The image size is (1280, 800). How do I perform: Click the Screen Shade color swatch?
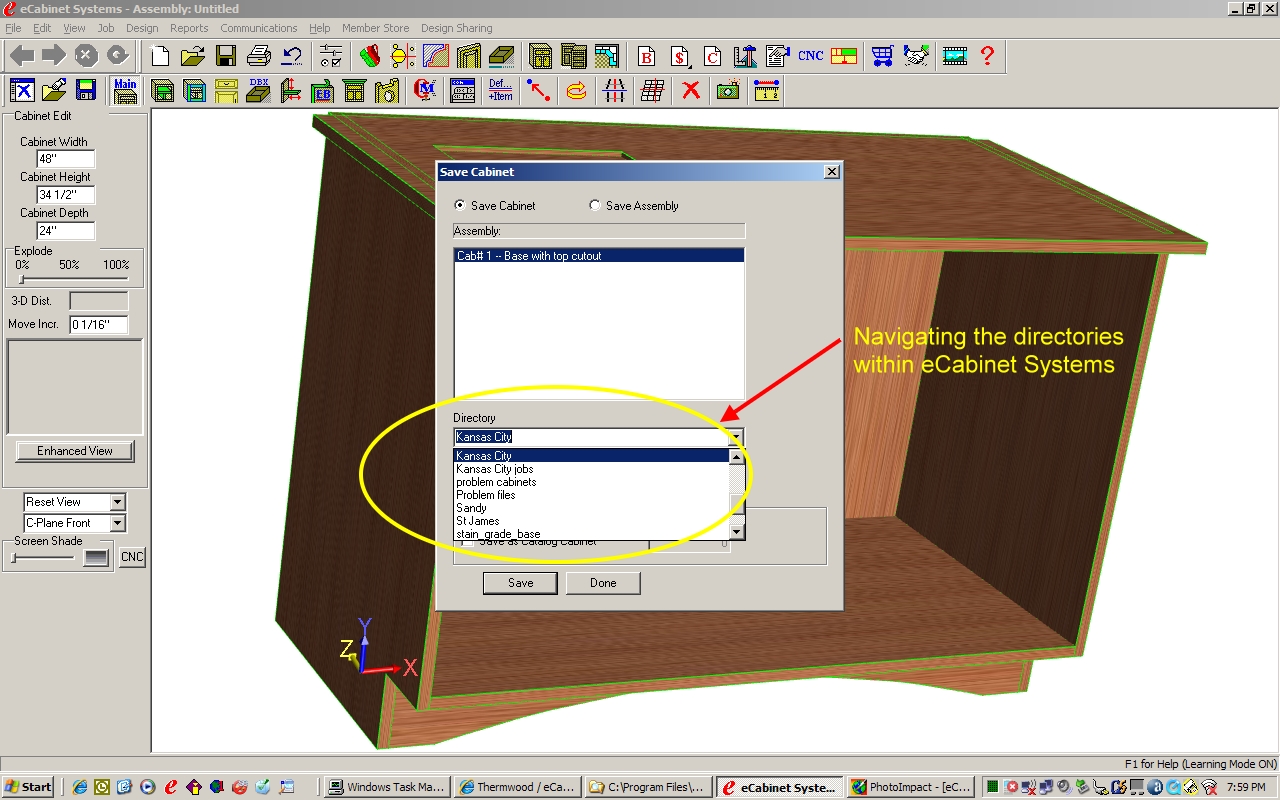point(96,558)
